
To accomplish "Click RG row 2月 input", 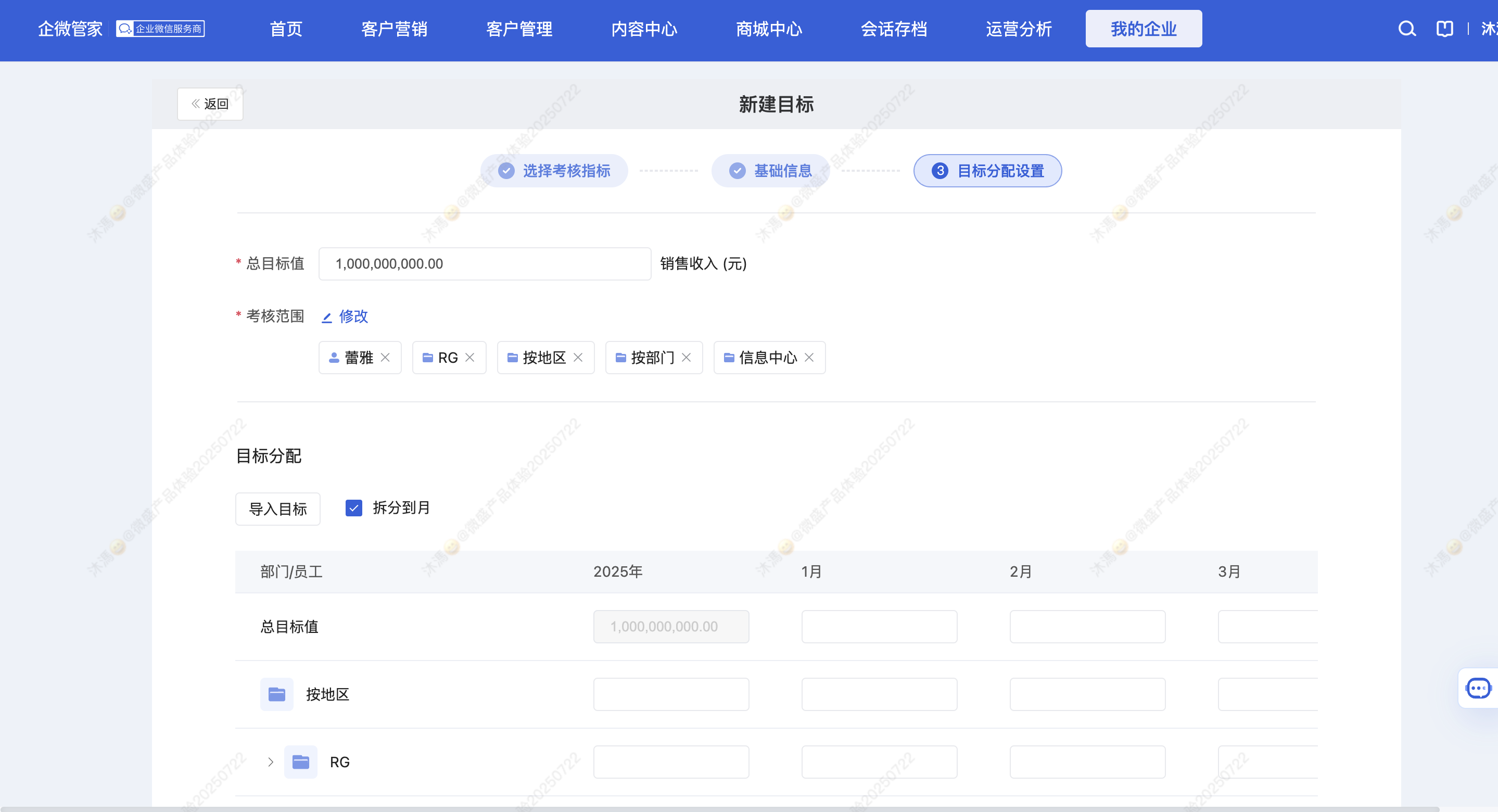I will 1087,762.
